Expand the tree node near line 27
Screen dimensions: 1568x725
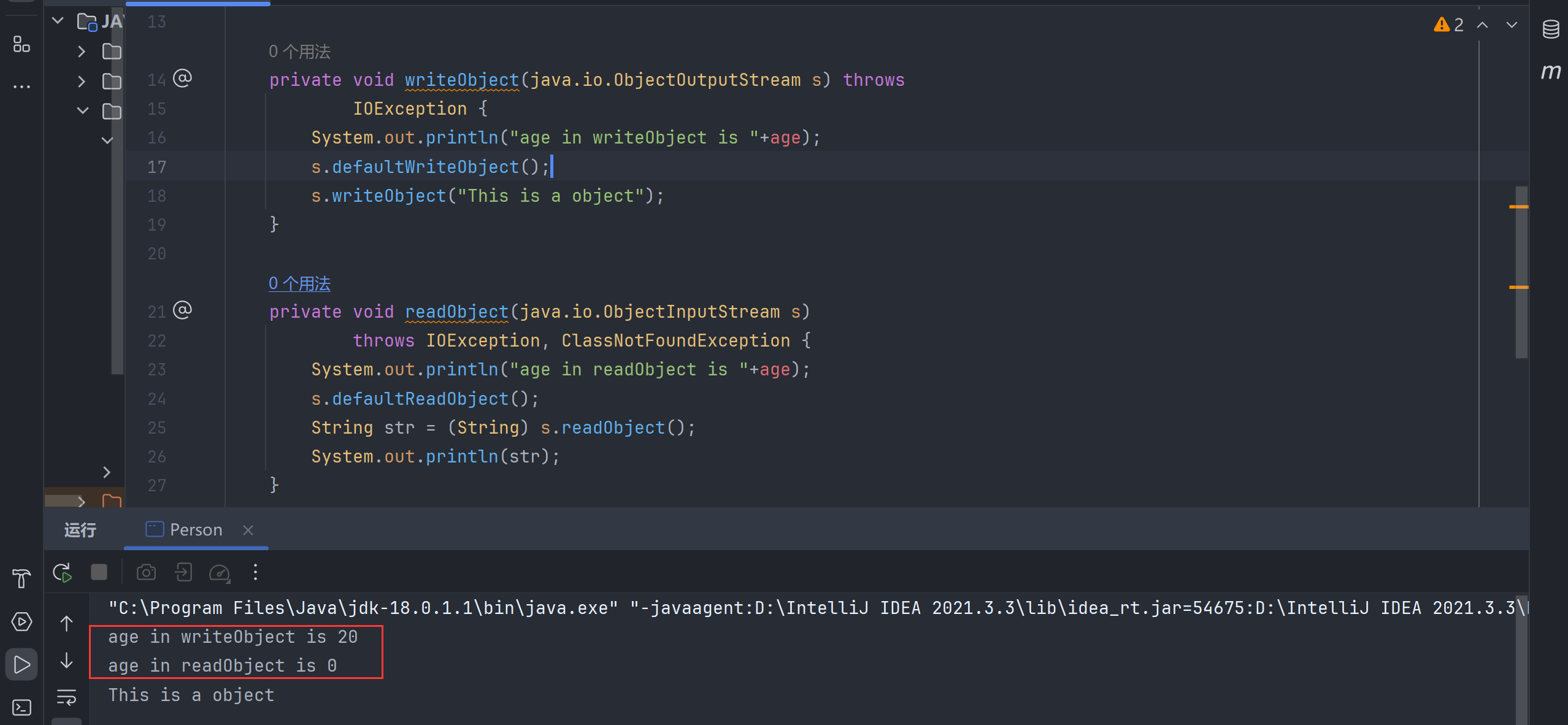click(x=107, y=472)
